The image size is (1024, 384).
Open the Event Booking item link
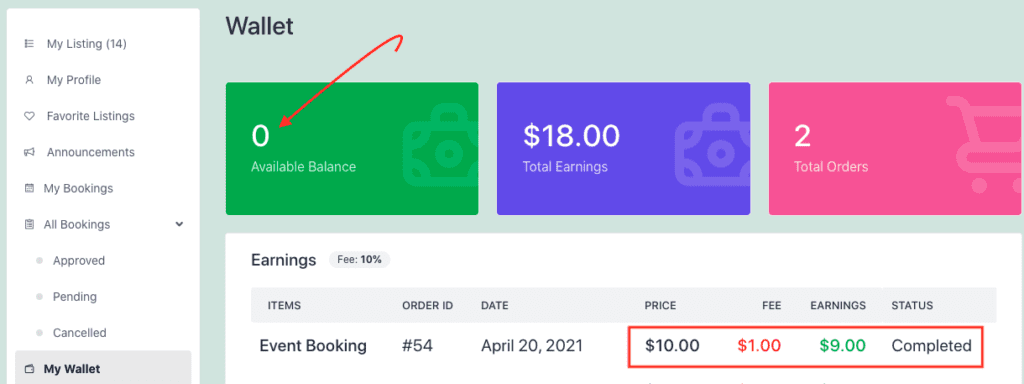[x=313, y=345]
